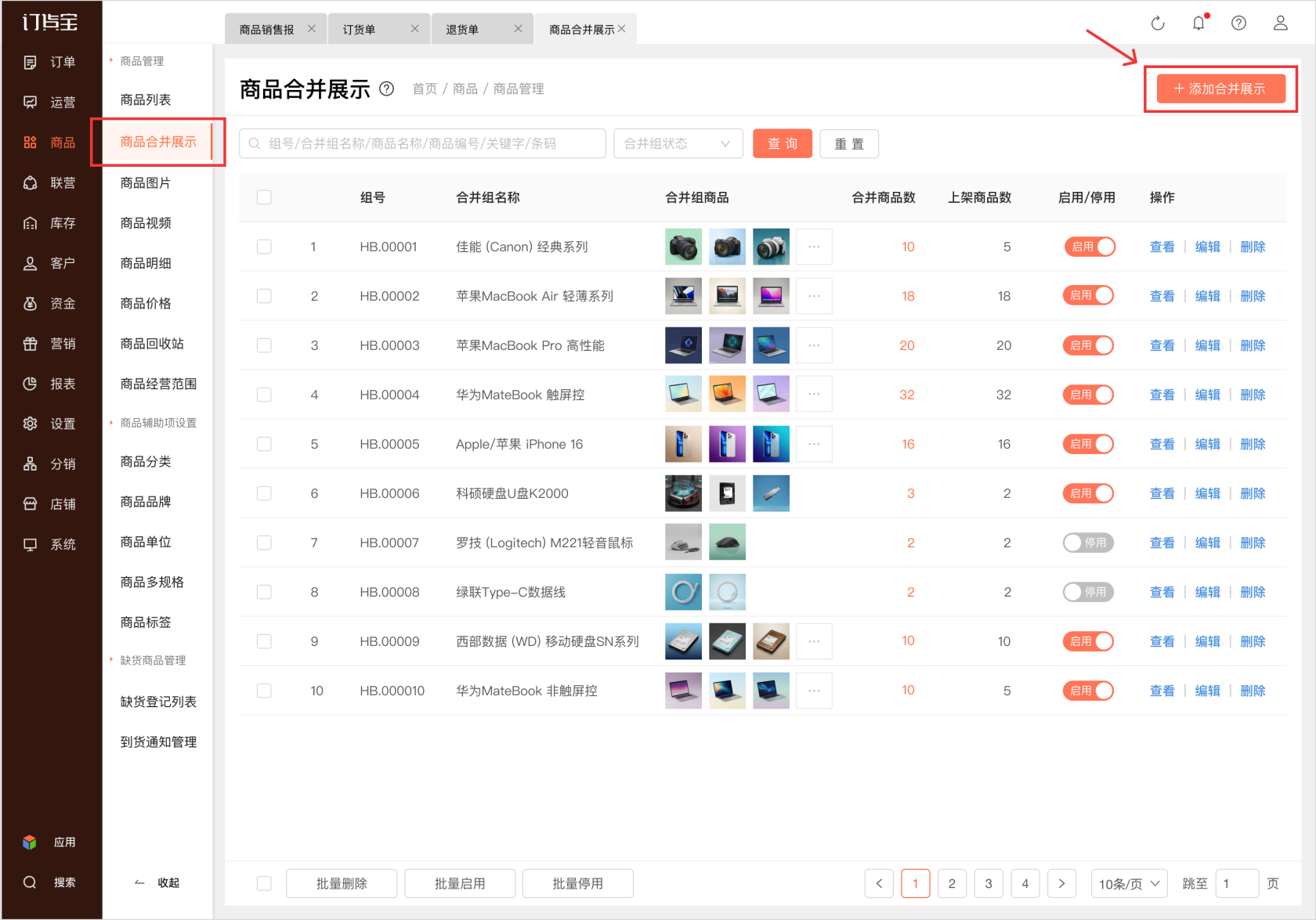This screenshot has width=1316, height=920.
Task: Collapse the 商品管理 menu group
Action: tap(137, 60)
